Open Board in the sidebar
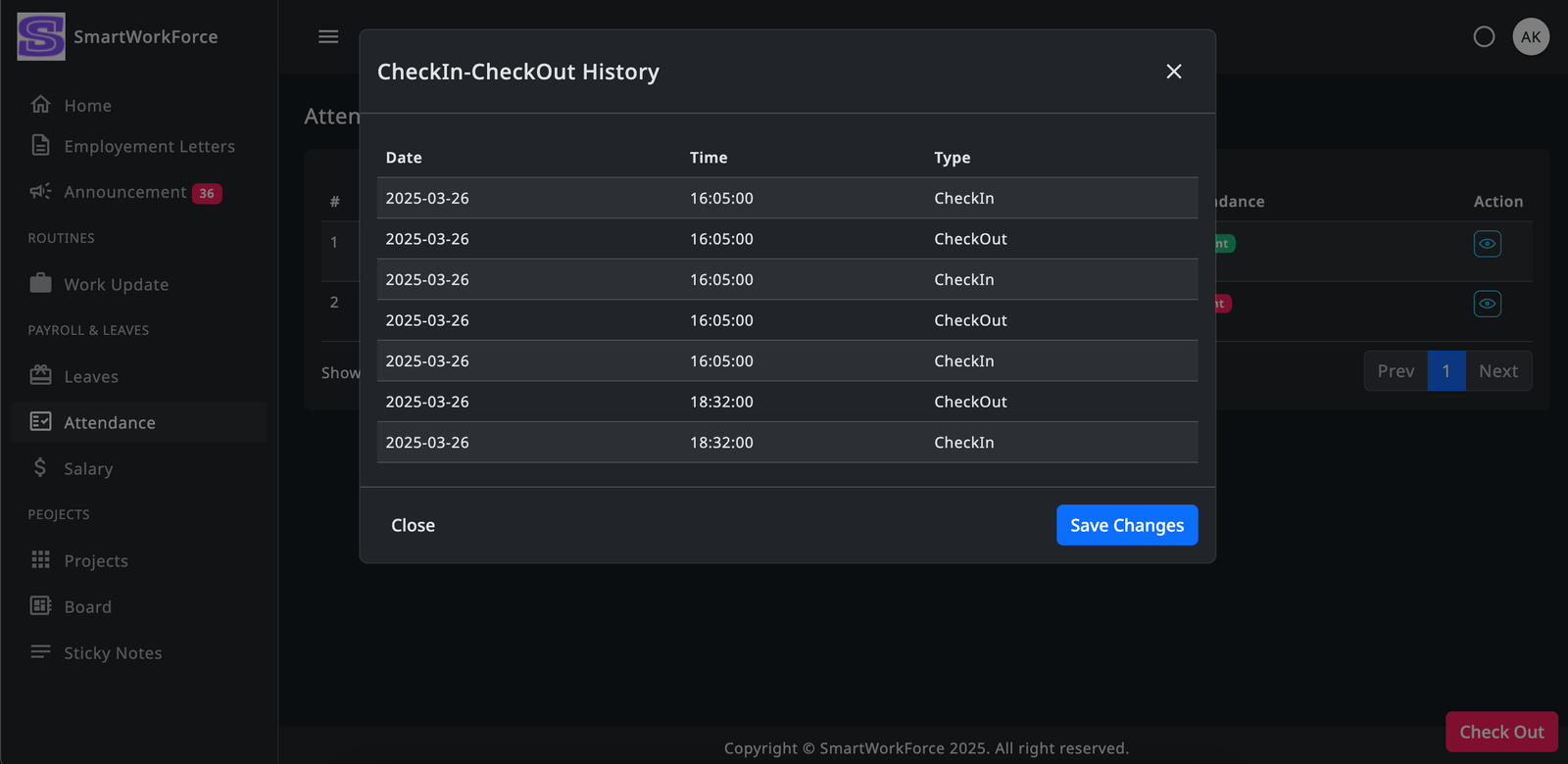This screenshot has width=1568, height=764. coord(87,607)
